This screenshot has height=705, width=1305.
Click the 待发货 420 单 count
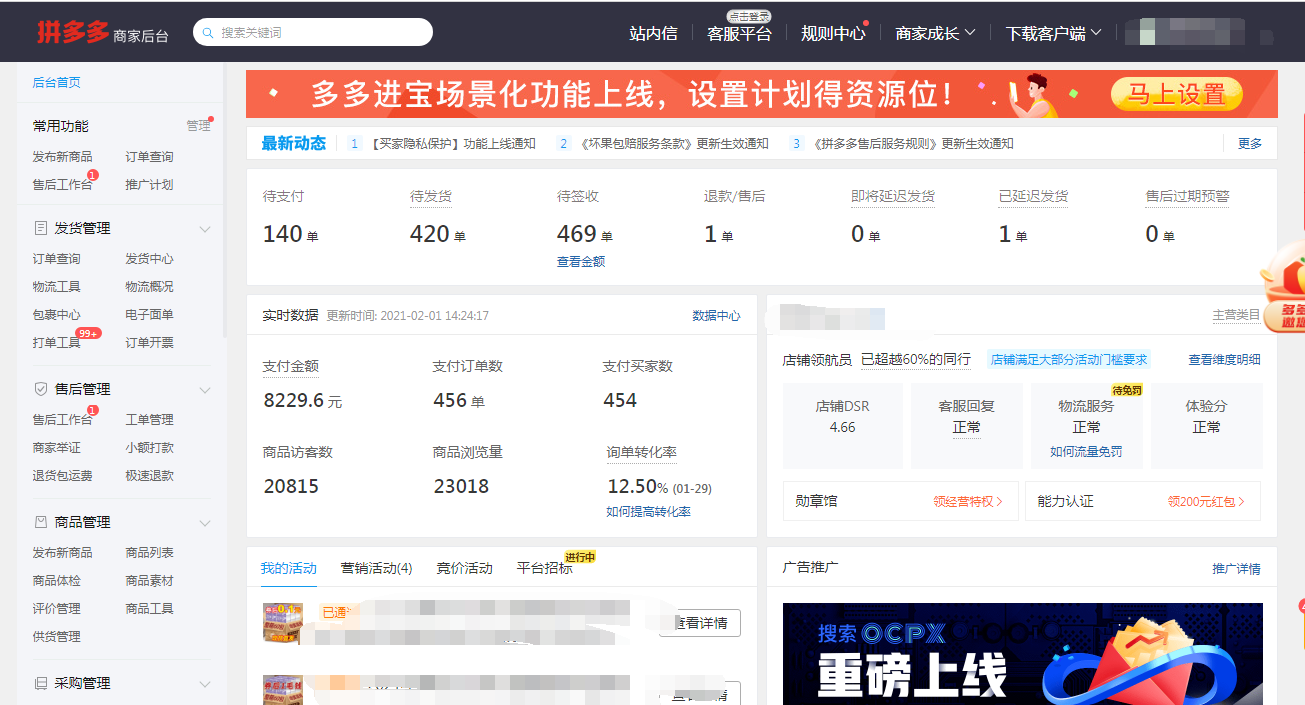coord(437,235)
